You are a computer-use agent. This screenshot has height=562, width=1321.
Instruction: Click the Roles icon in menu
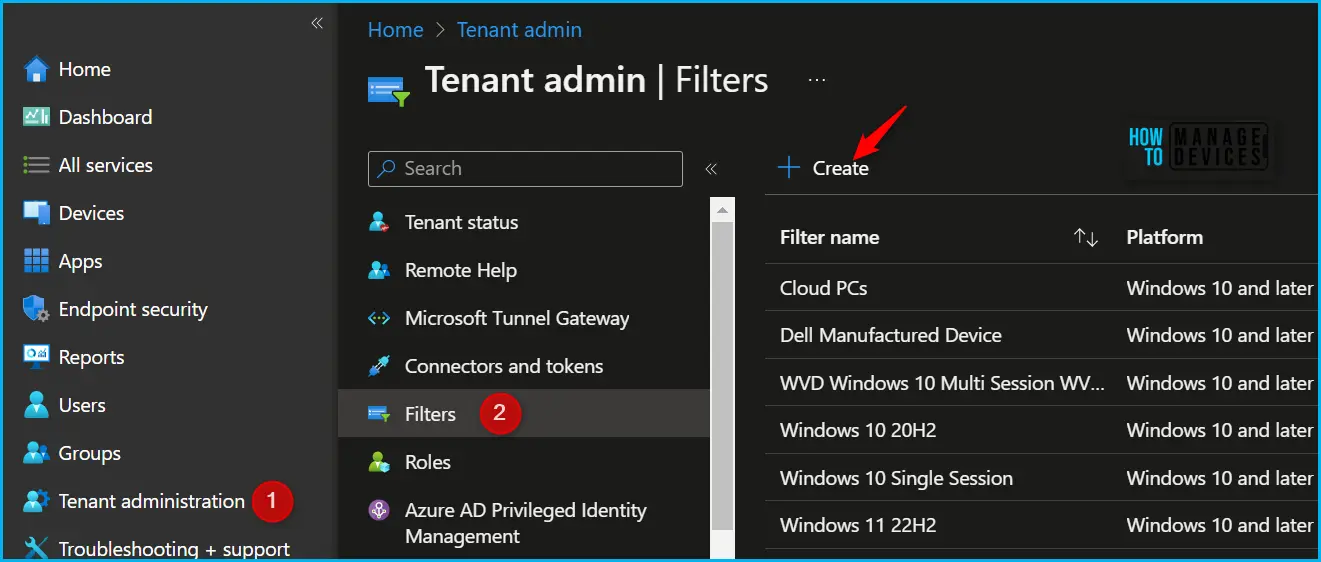coord(379,462)
